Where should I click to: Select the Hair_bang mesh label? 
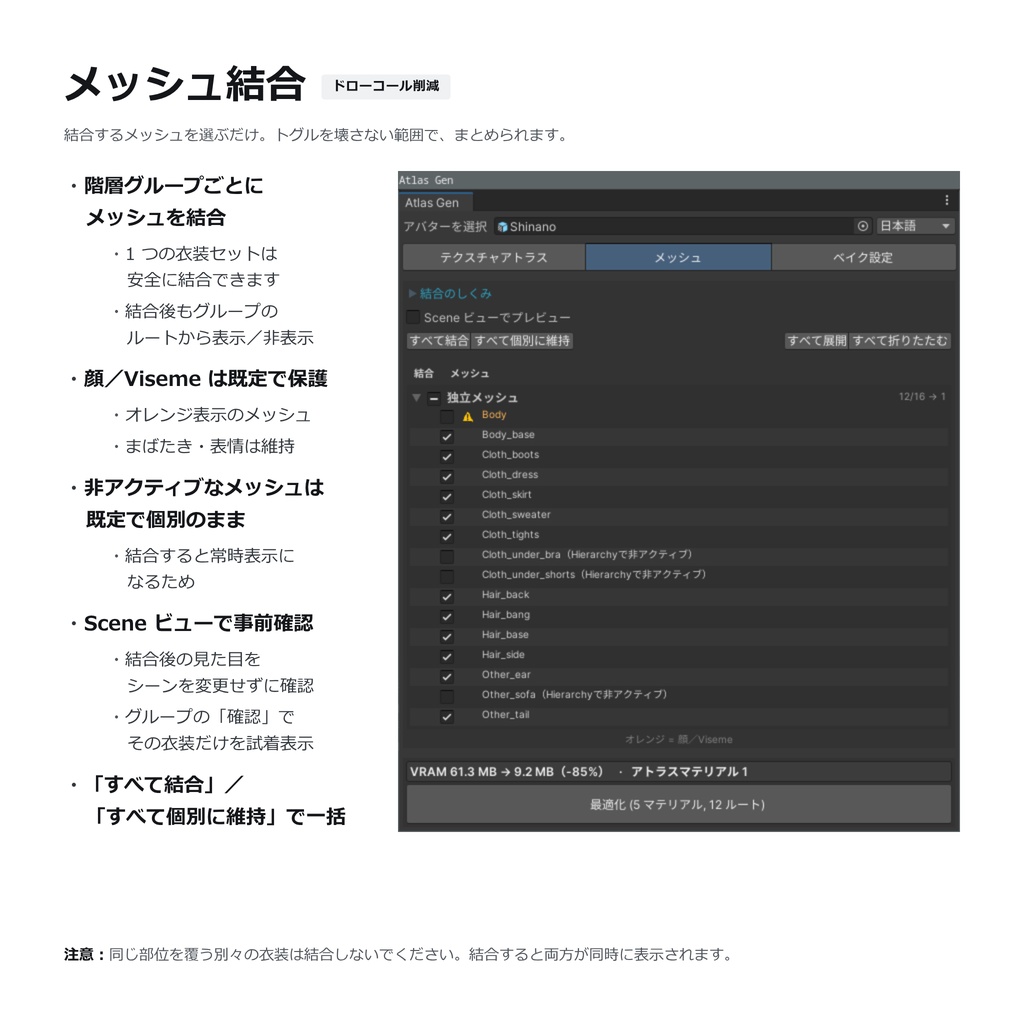506,615
